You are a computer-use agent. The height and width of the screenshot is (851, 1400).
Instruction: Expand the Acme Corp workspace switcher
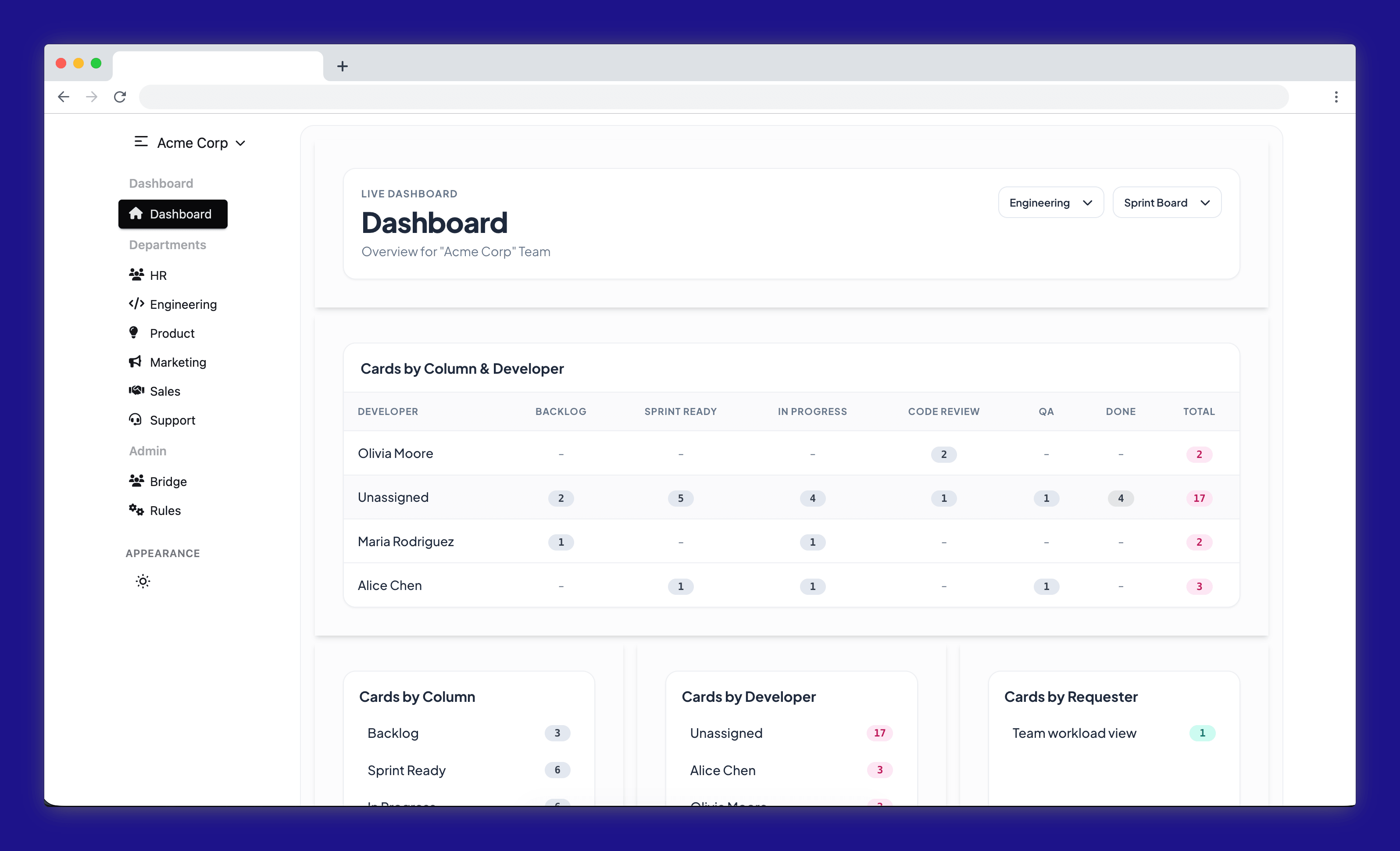click(241, 143)
